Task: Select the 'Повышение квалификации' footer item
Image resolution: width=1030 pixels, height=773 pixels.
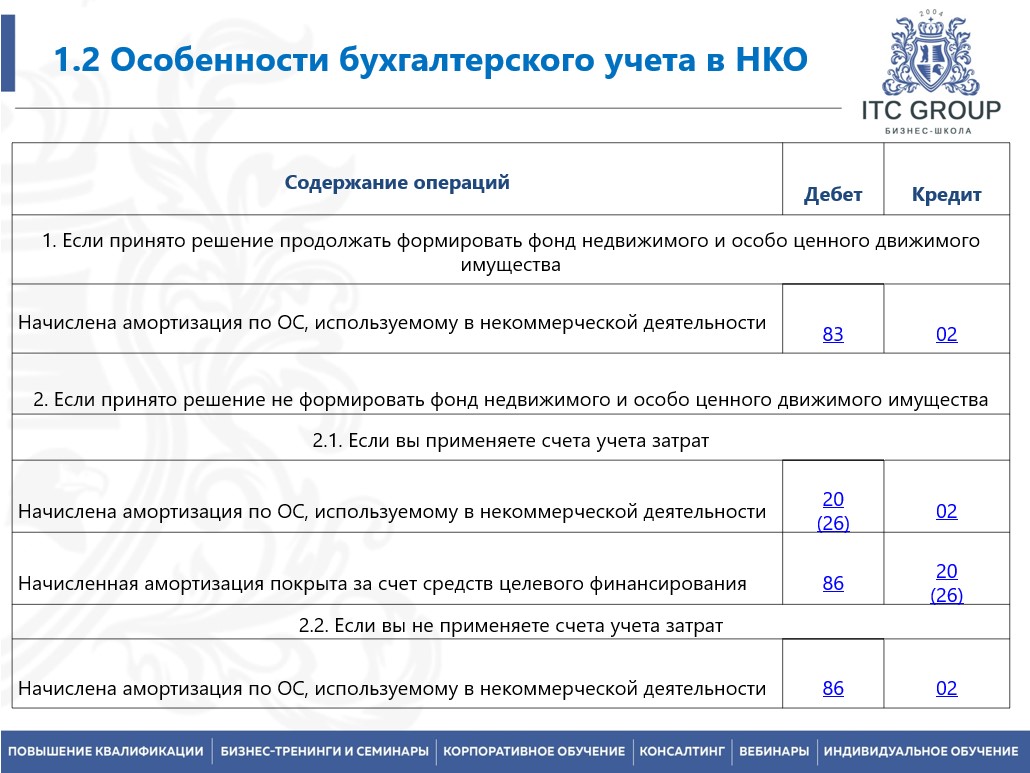Action: click(105, 751)
